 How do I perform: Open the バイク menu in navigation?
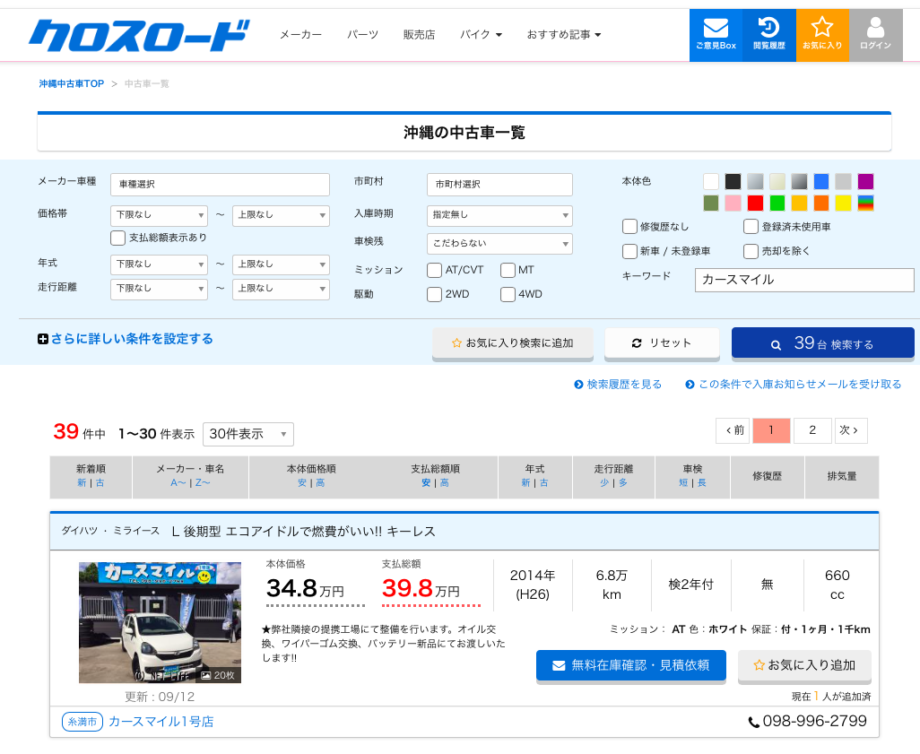(480, 35)
